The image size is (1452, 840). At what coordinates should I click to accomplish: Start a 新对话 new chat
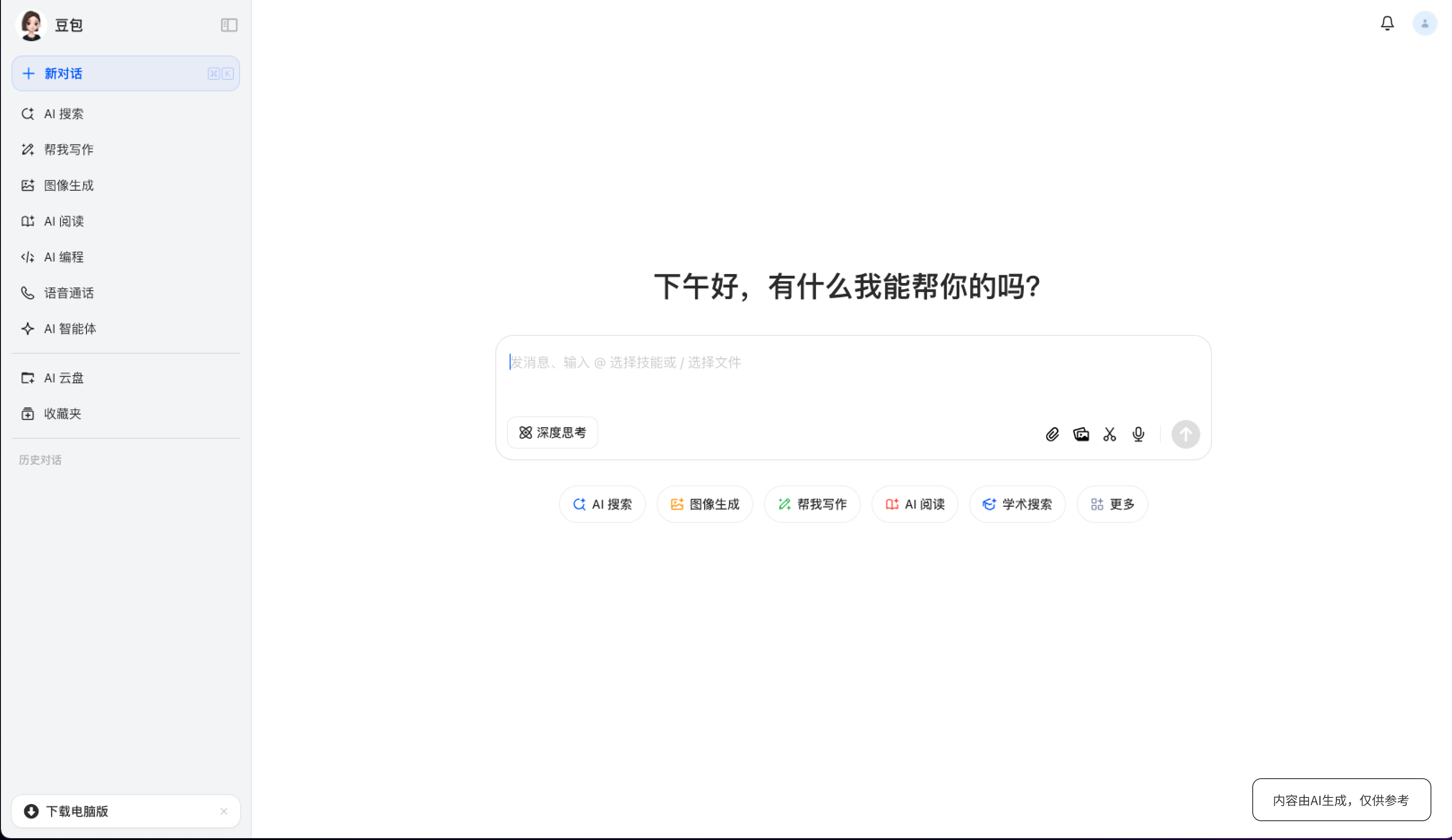coord(125,73)
